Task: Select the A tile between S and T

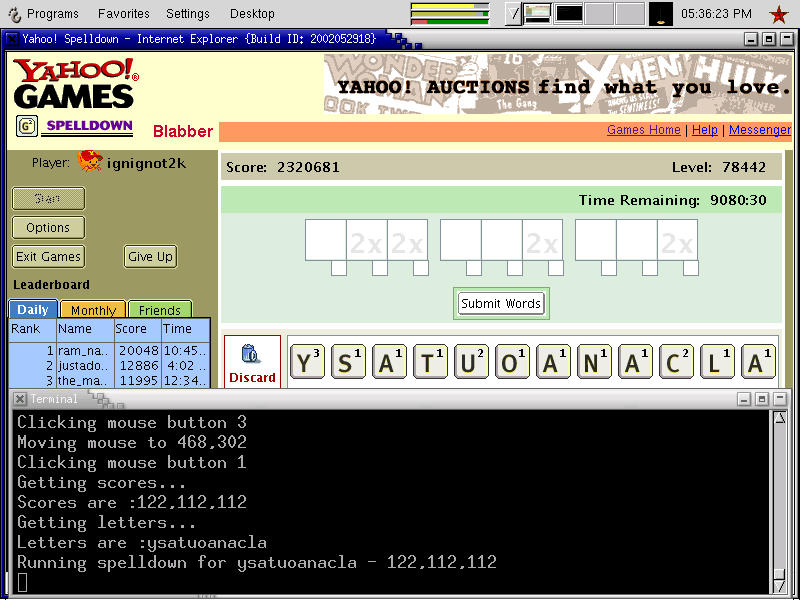Action: 389,362
